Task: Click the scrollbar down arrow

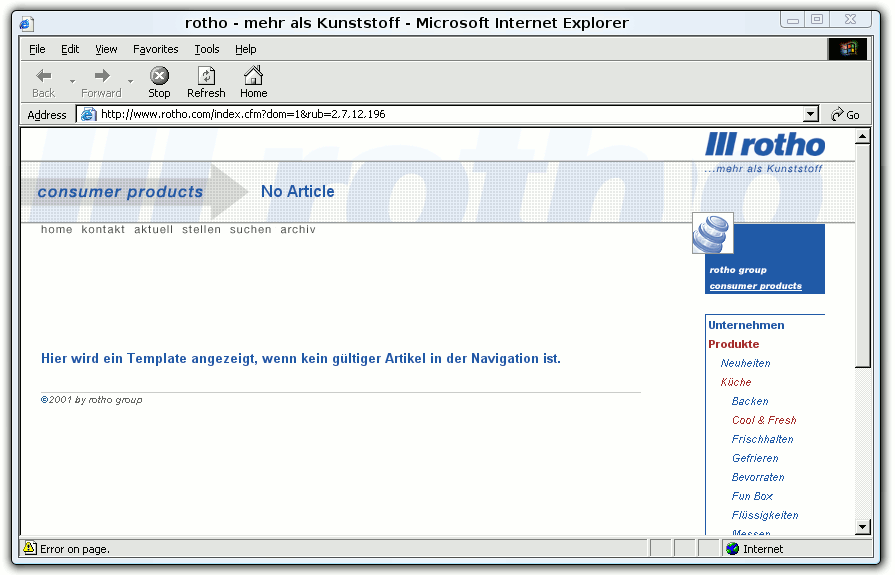Action: point(862,526)
